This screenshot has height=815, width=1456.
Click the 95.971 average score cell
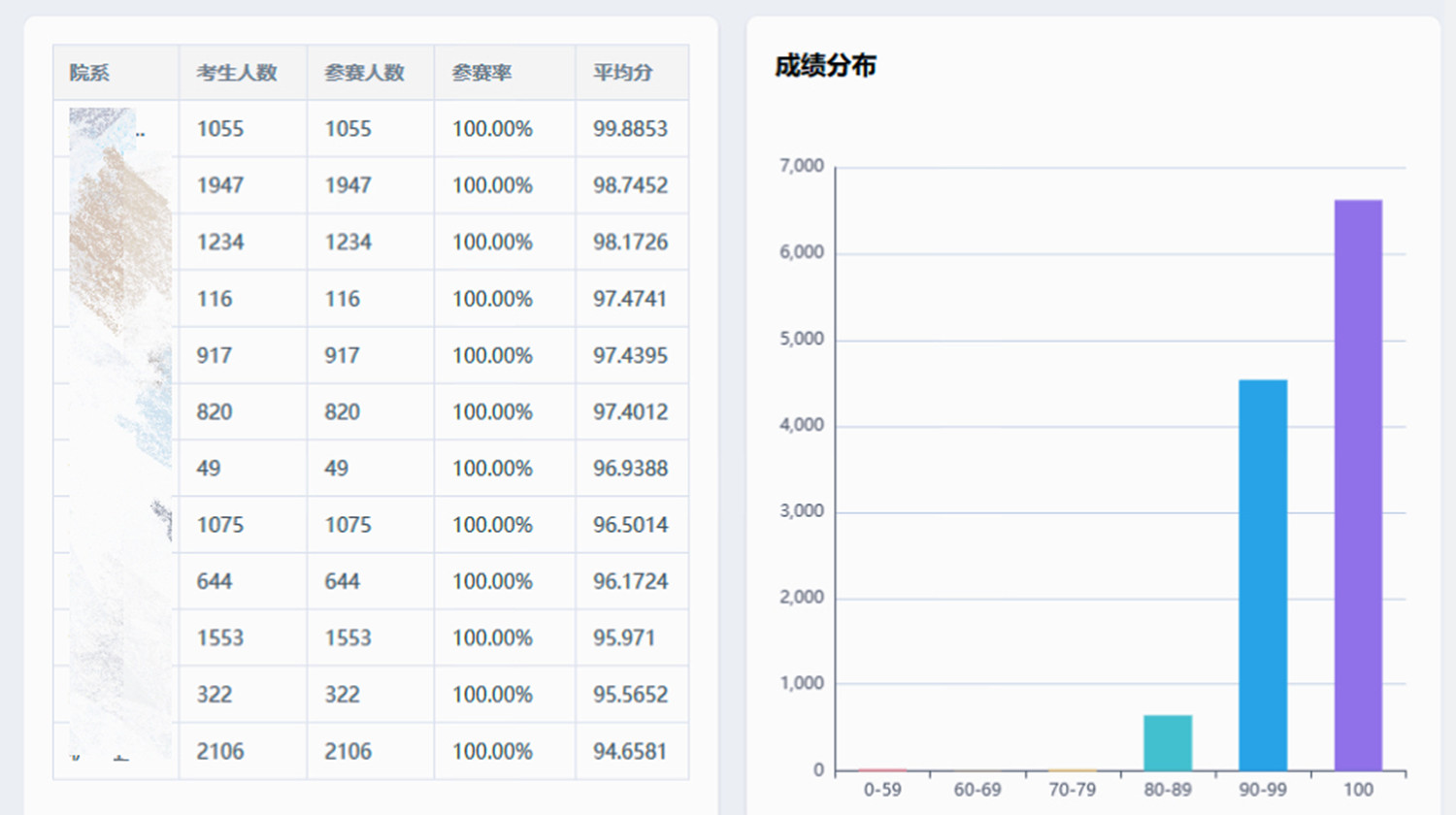[624, 638]
